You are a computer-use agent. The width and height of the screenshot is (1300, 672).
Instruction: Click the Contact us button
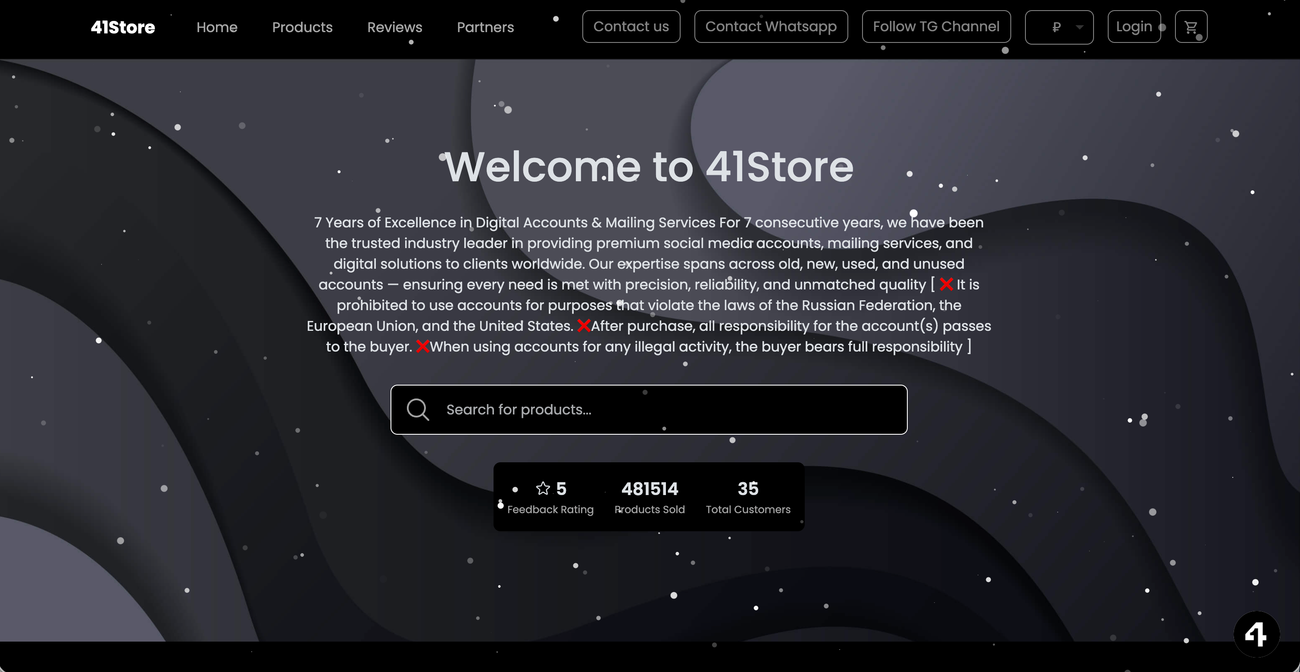coord(631,27)
